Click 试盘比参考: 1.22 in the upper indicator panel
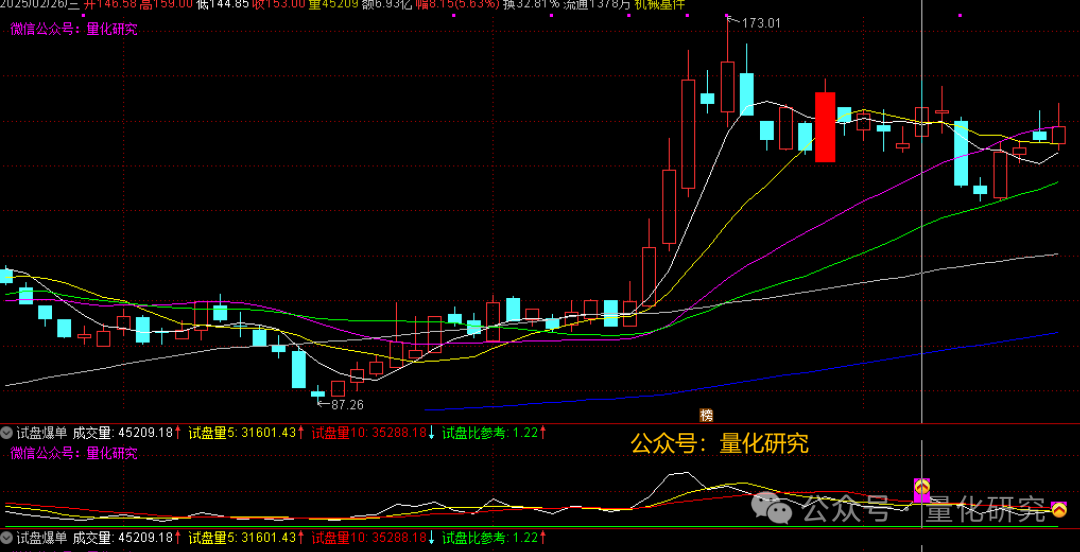This screenshot has height=552, width=1080. (x=488, y=433)
